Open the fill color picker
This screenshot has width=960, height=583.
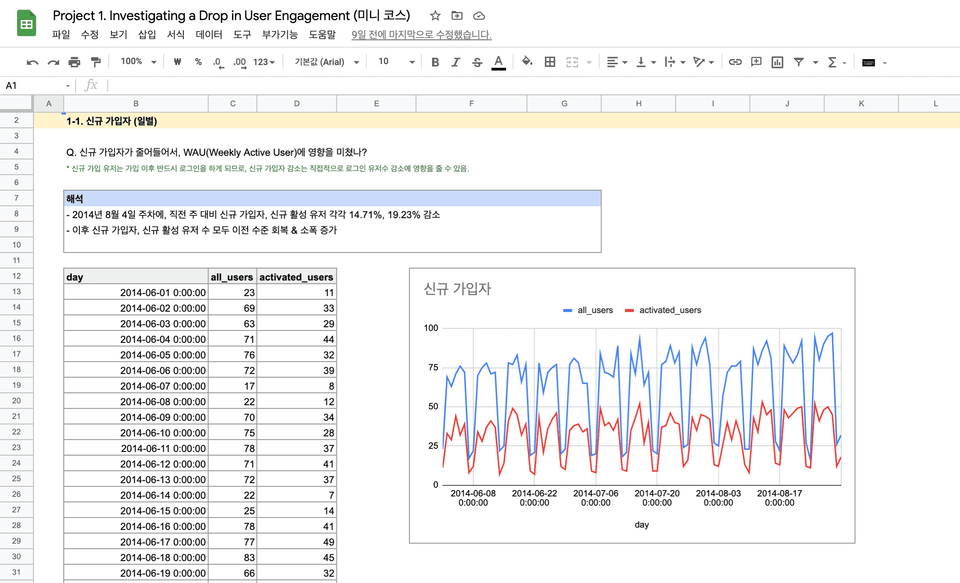click(x=527, y=62)
